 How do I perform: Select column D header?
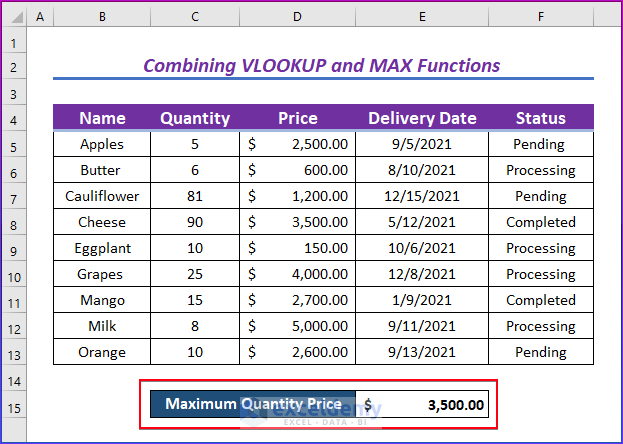pyautogui.click(x=297, y=18)
